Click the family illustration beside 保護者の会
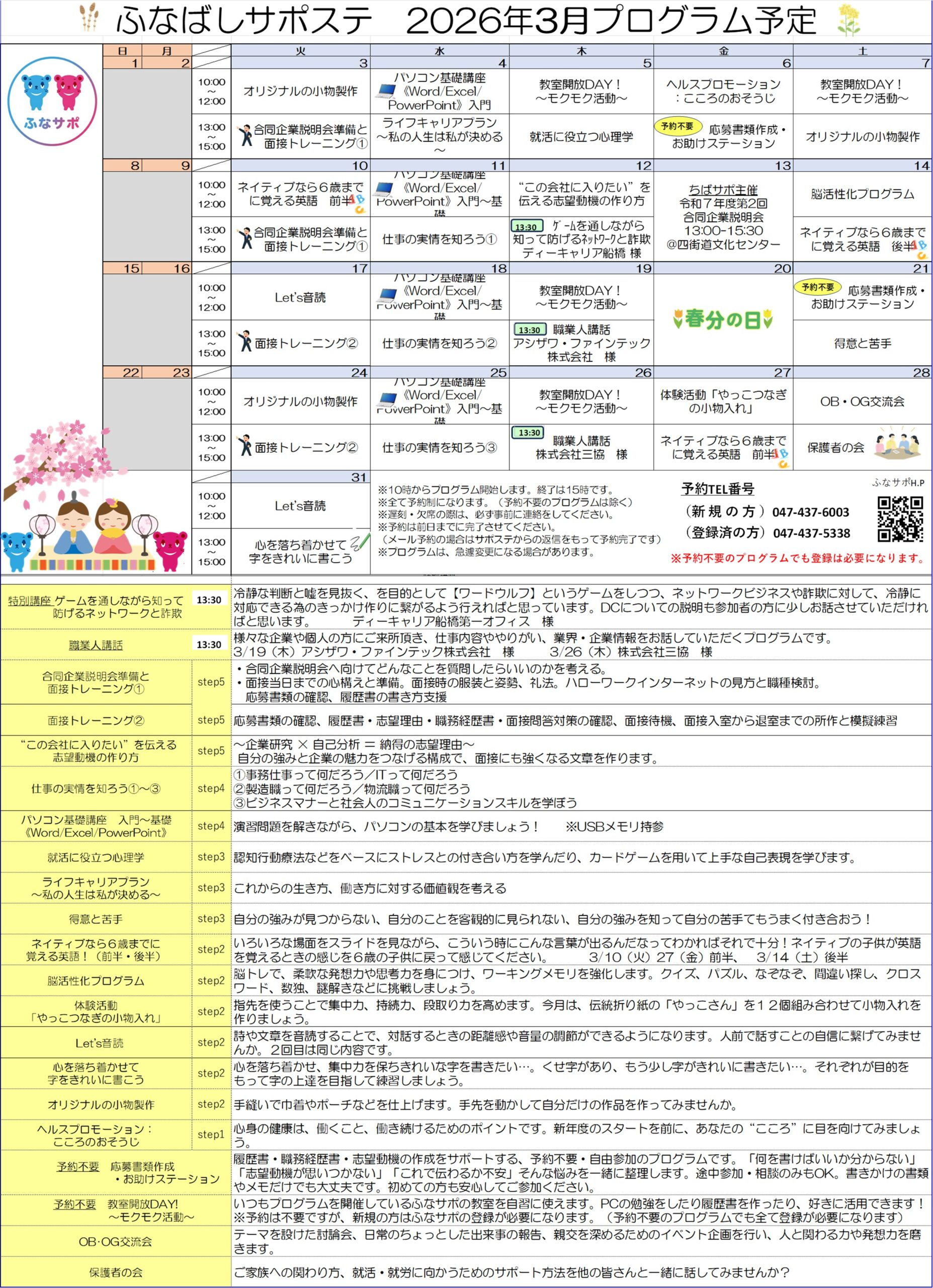The height and width of the screenshot is (1288, 933). (x=896, y=443)
